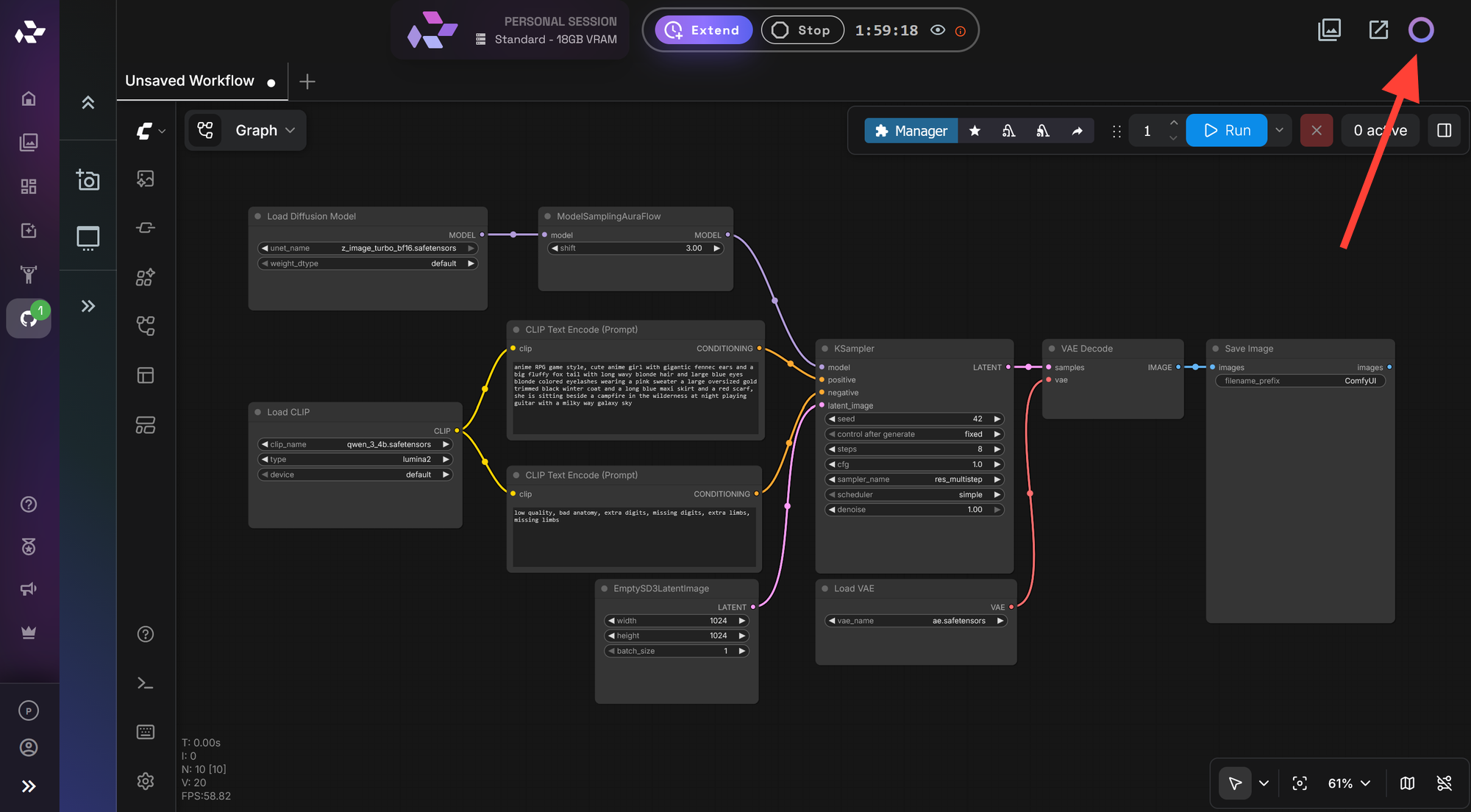Image resolution: width=1471 pixels, height=812 pixels.
Task: Click the red cancel X button
Action: (x=1317, y=130)
